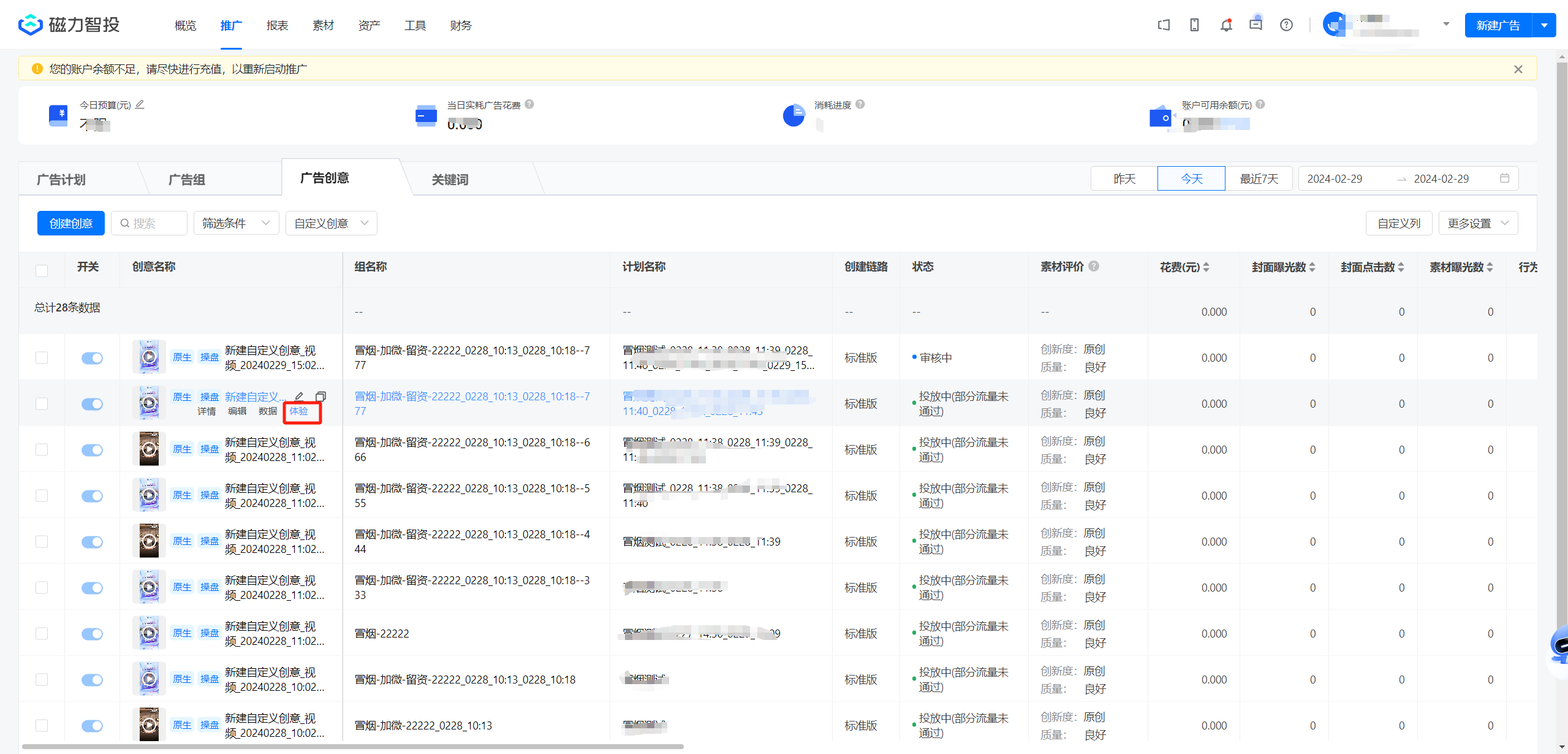Click the start date 2024-02-29 field
1568x754 pixels.
1335,178
